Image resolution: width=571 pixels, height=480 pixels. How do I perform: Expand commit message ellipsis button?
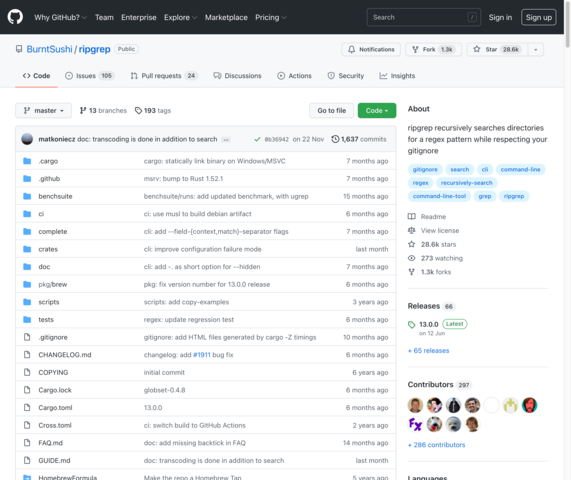pyautogui.click(x=226, y=139)
